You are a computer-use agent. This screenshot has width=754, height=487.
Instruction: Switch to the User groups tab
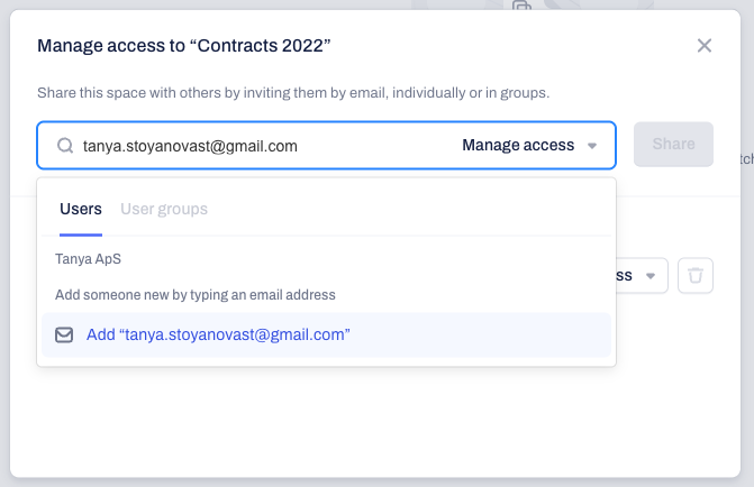[164, 209]
